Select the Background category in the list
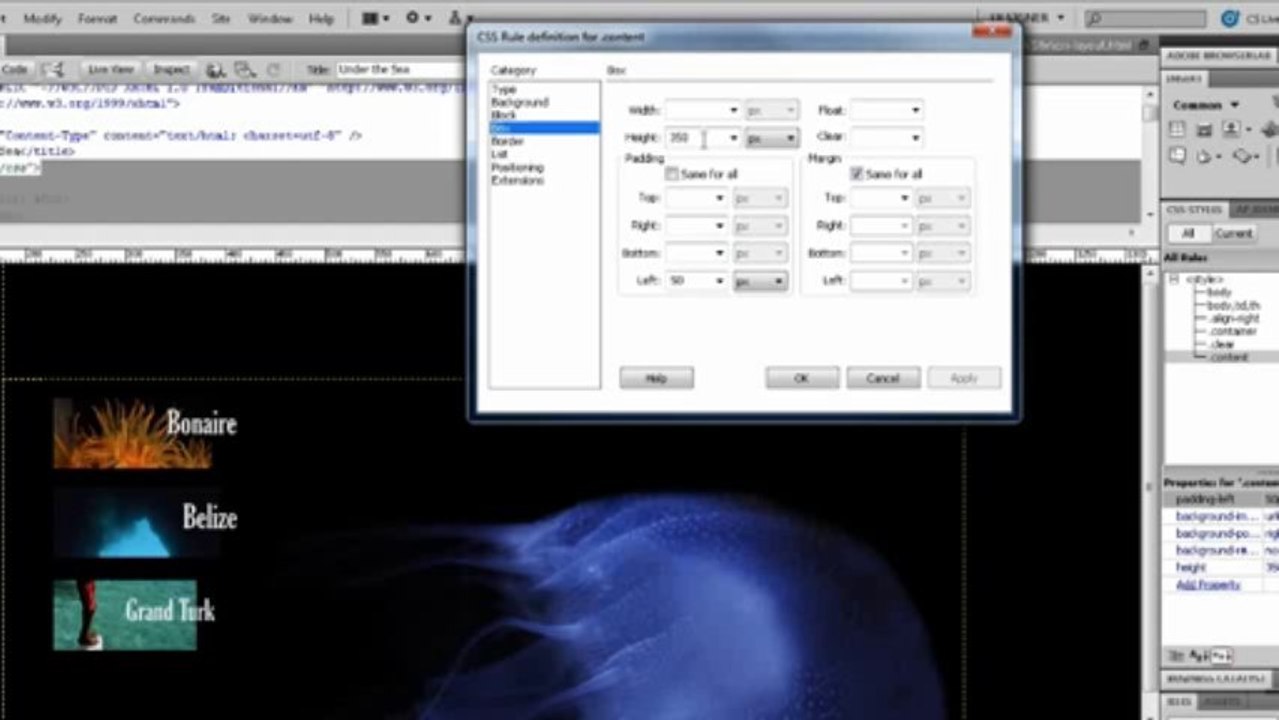1279x720 pixels. click(520, 102)
